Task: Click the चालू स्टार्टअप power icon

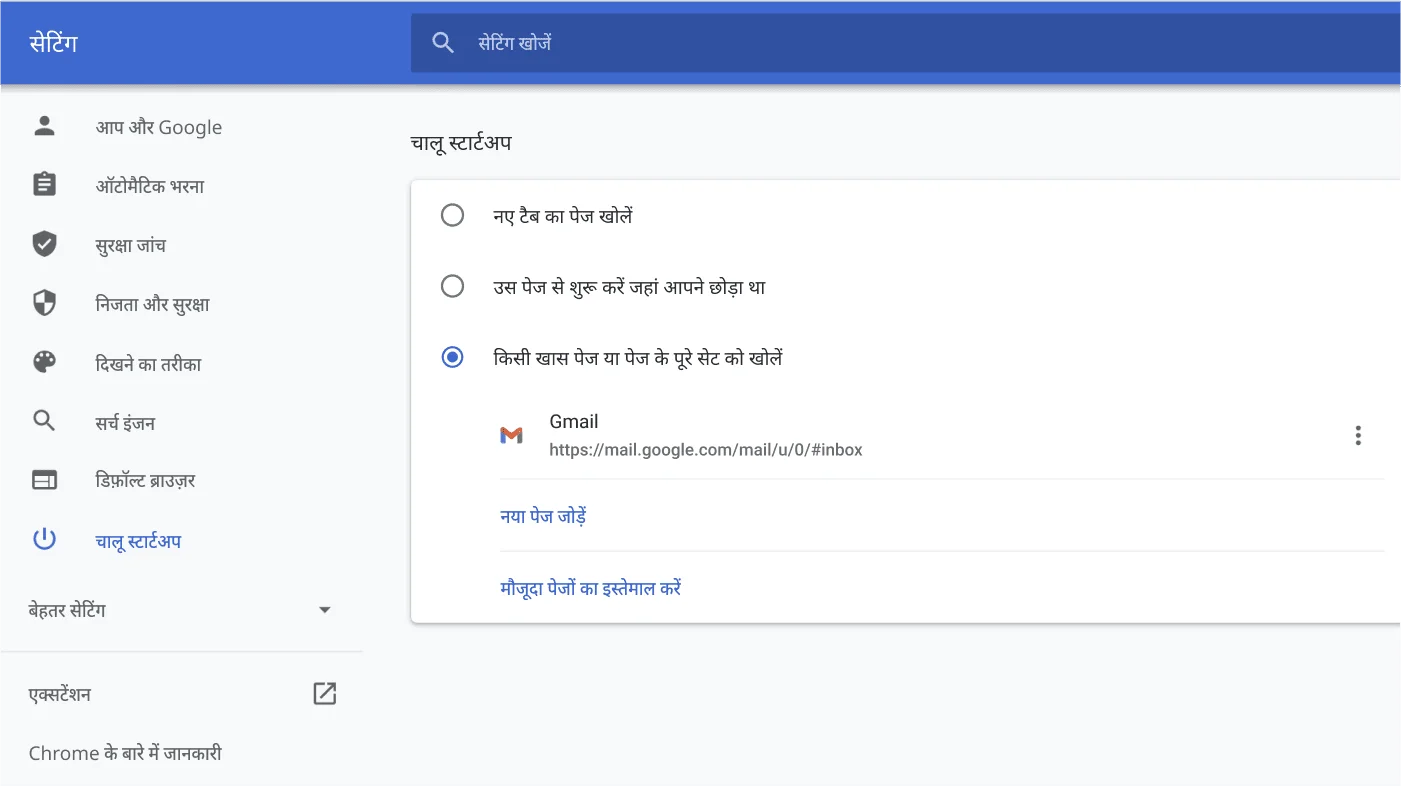Action: click(44, 539)
